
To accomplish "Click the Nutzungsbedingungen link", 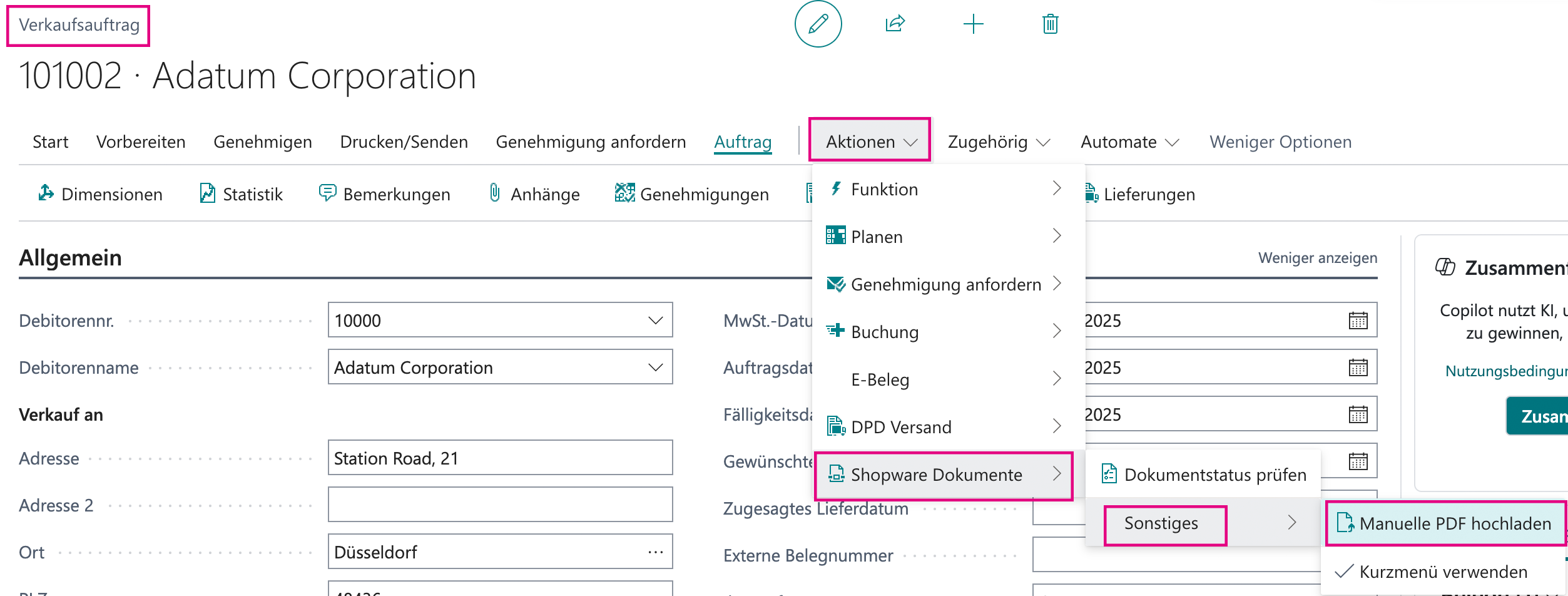I will [1507, 371].
